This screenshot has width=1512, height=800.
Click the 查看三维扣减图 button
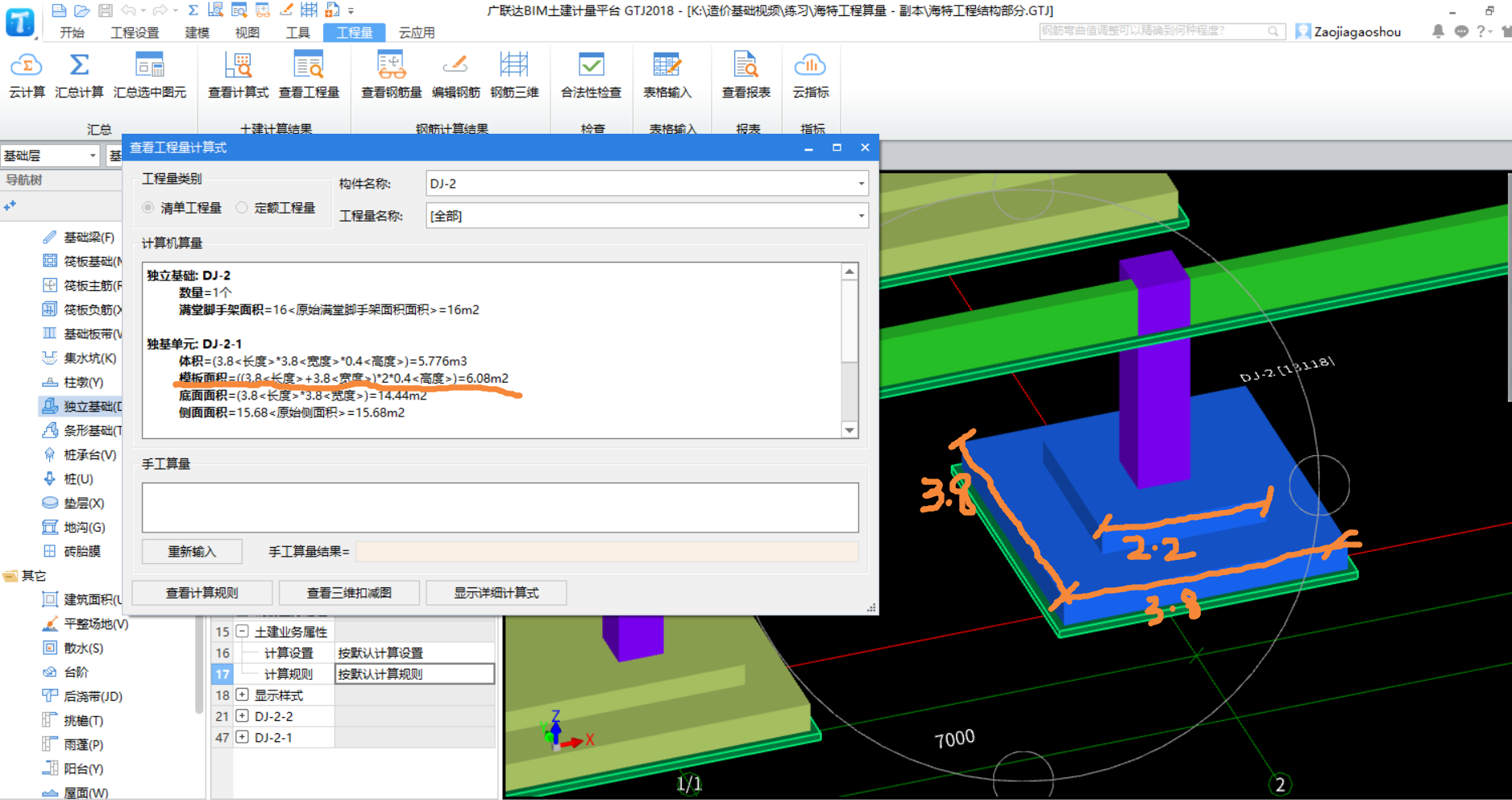click(349, 593)
